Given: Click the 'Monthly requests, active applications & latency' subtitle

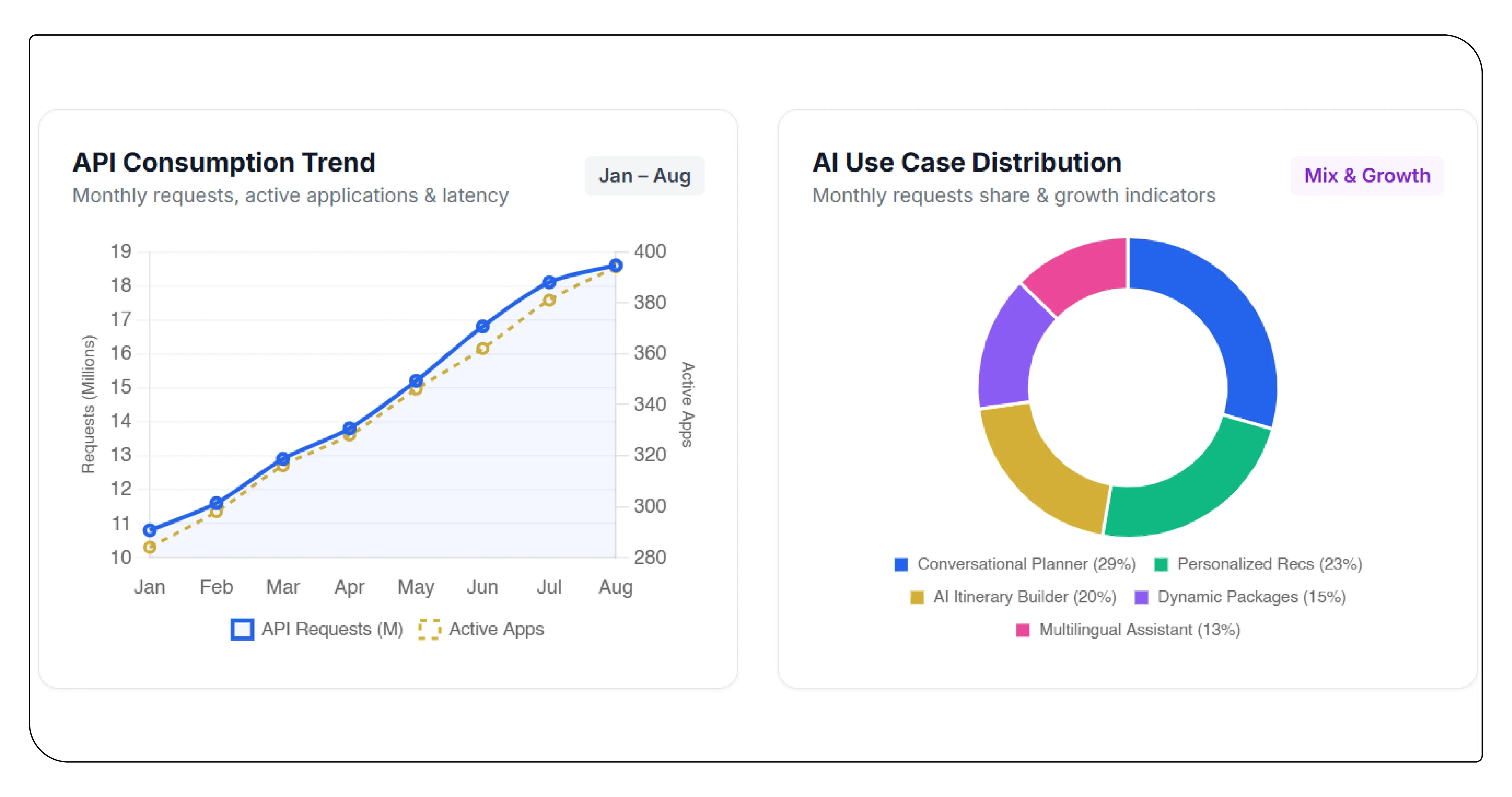Looking at the screenshot, I should (x=291, y=195).
